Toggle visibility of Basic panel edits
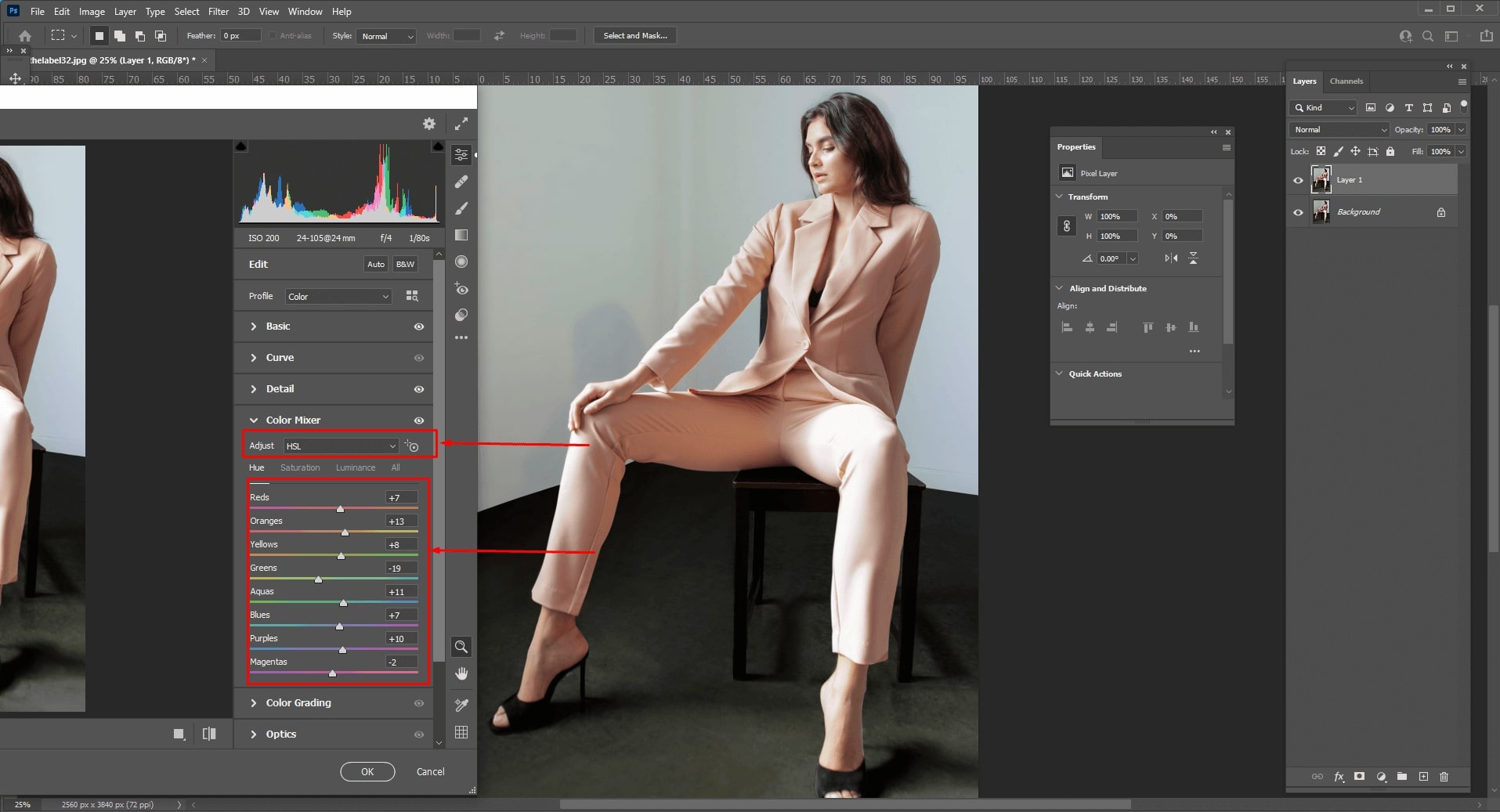The image size is (1500, 812). [x=419, y=327]
